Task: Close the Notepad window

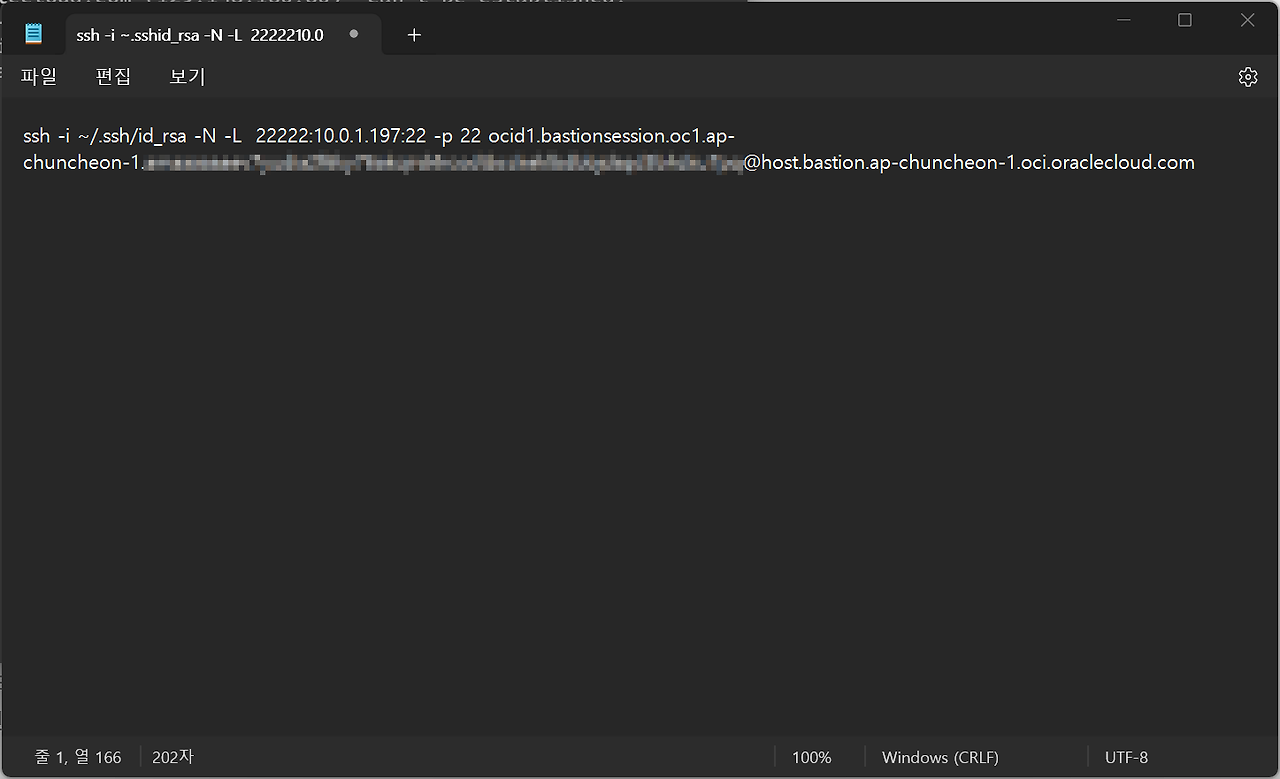Action: tap(1247, 21)
